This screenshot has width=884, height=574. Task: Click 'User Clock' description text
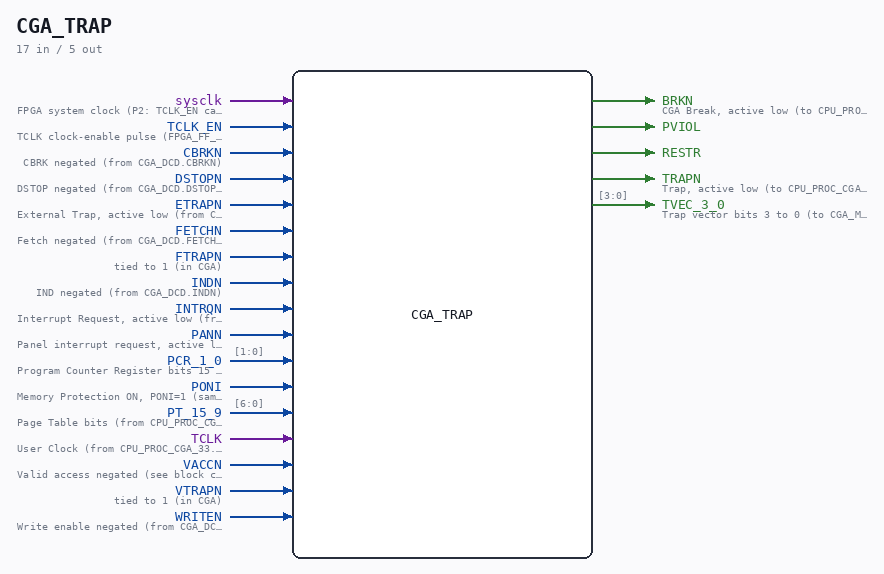coord(120,448)
